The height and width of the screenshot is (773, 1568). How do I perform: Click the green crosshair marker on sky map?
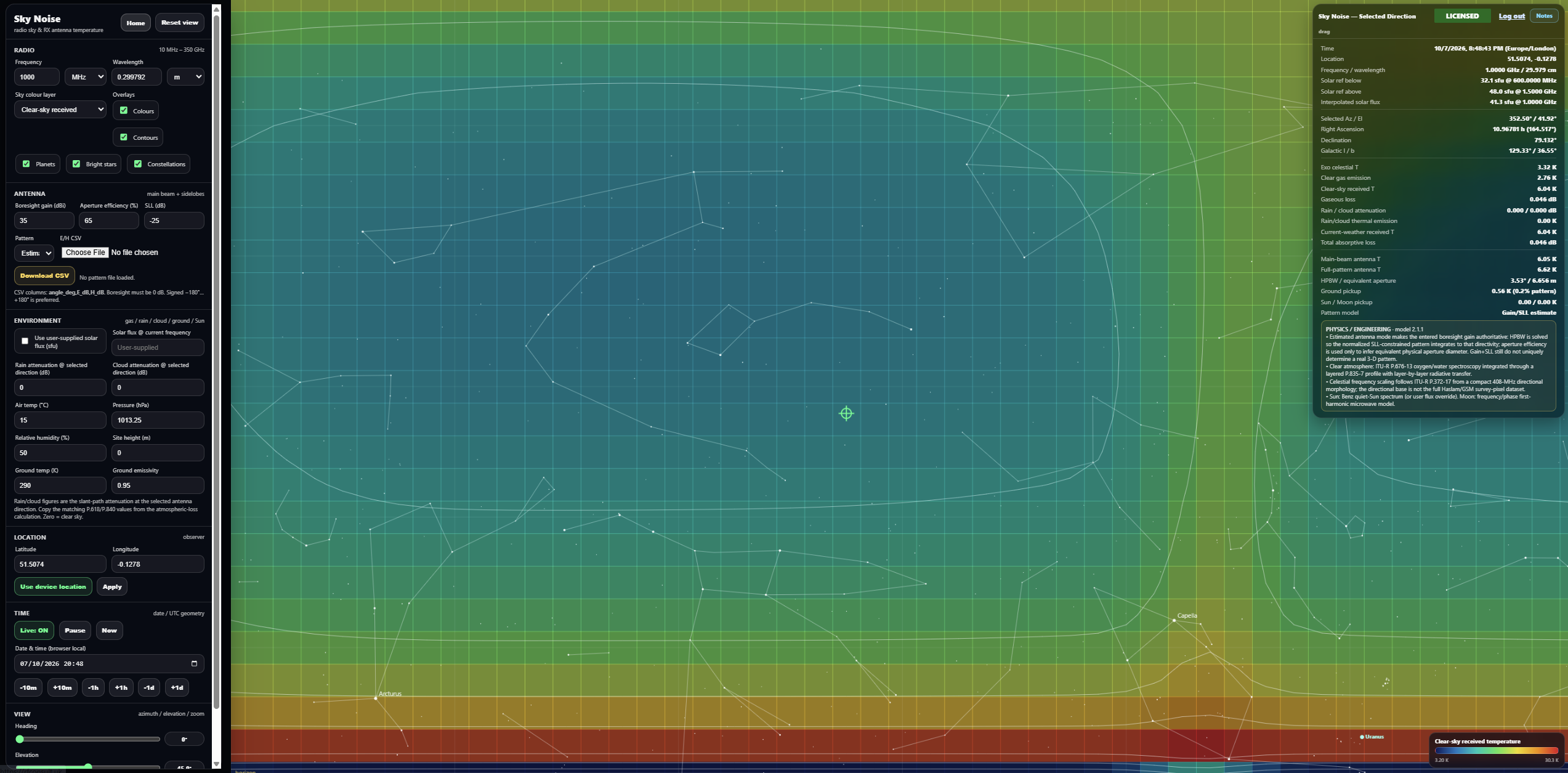(846, 413)
